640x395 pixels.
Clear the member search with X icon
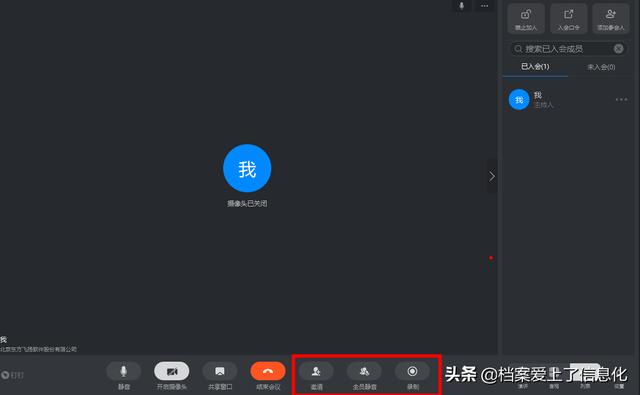[x=618, y=49]
